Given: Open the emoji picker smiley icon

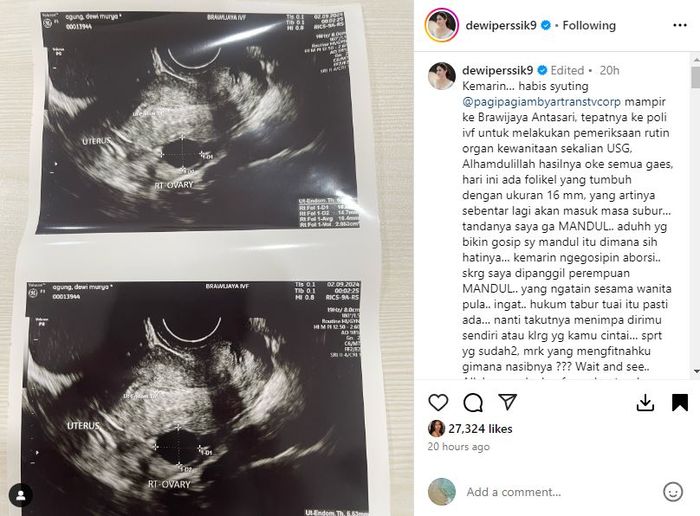Looking at the screenshot, I should pyautogui.click(x=673, y=492).
